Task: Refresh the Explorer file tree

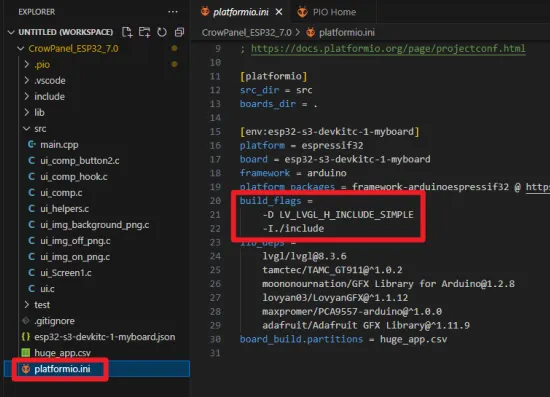Action: 162,32
